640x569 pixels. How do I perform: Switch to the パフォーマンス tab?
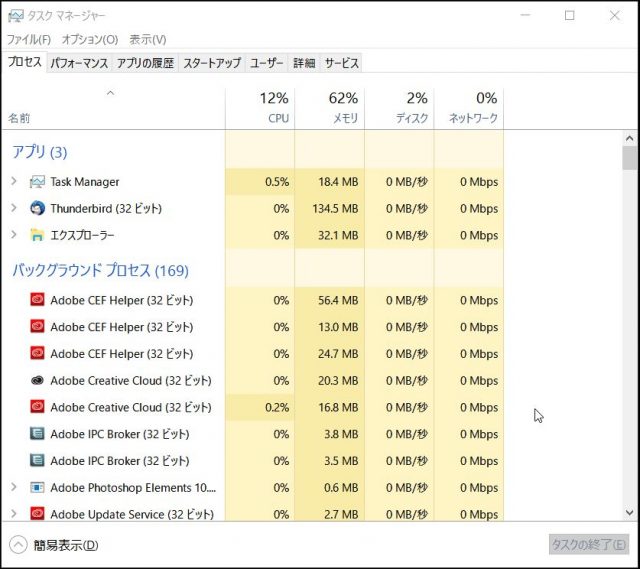79,63
